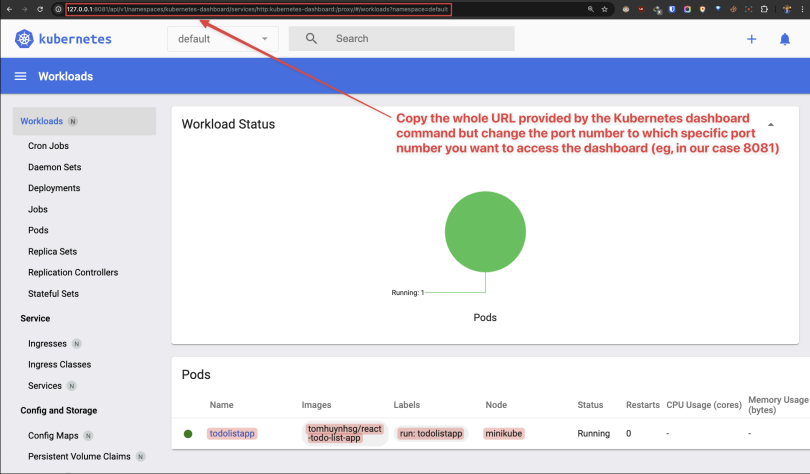Click the site info icon in address bar
The image size is (810, 474).
(x=58, y=9)
